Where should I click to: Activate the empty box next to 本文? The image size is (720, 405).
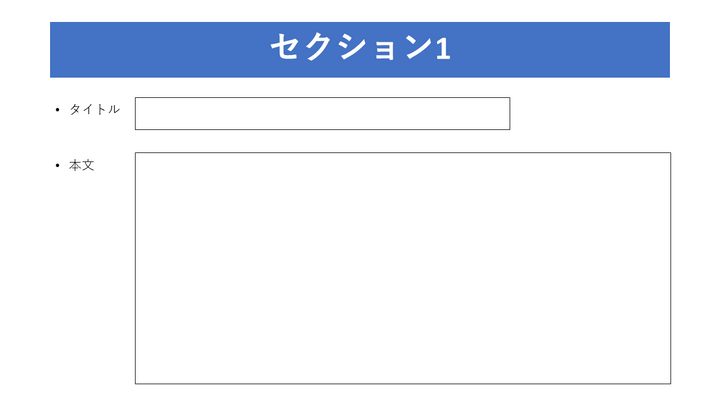pos(403,268)
